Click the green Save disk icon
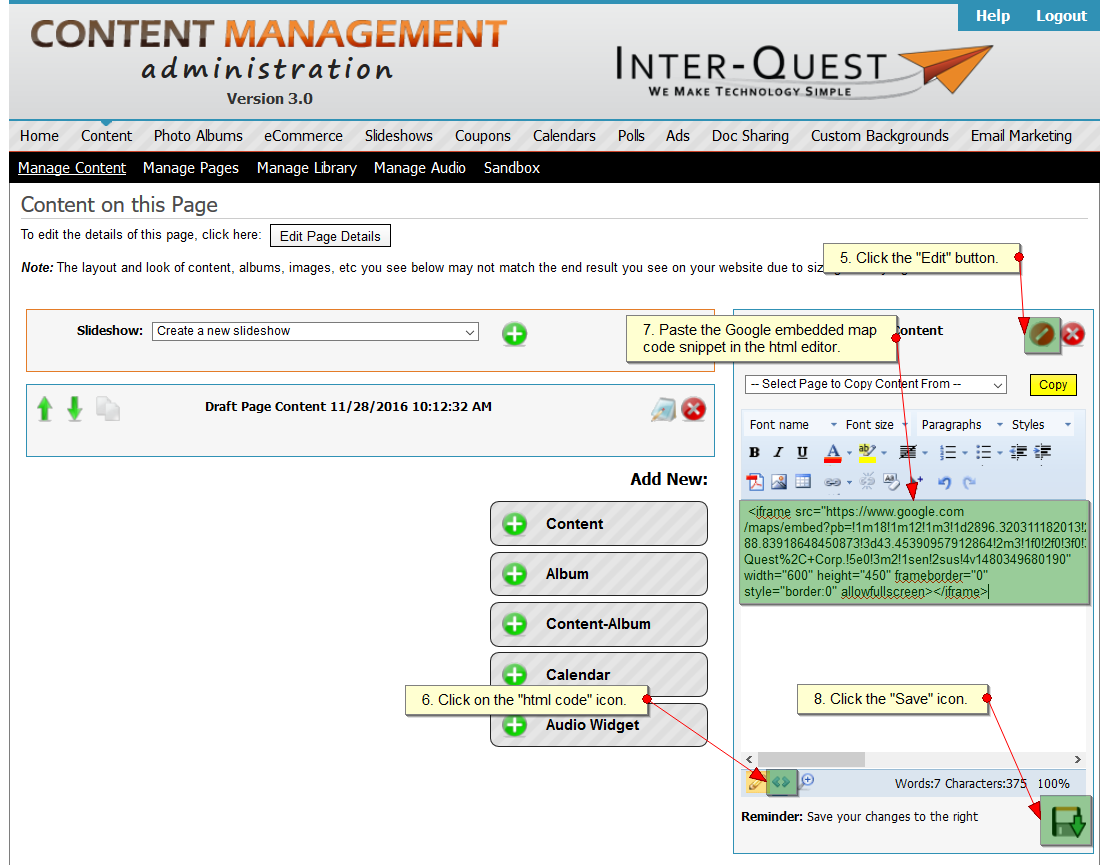This screenshot has width=1106, height=865. (x=1064, y=821)
